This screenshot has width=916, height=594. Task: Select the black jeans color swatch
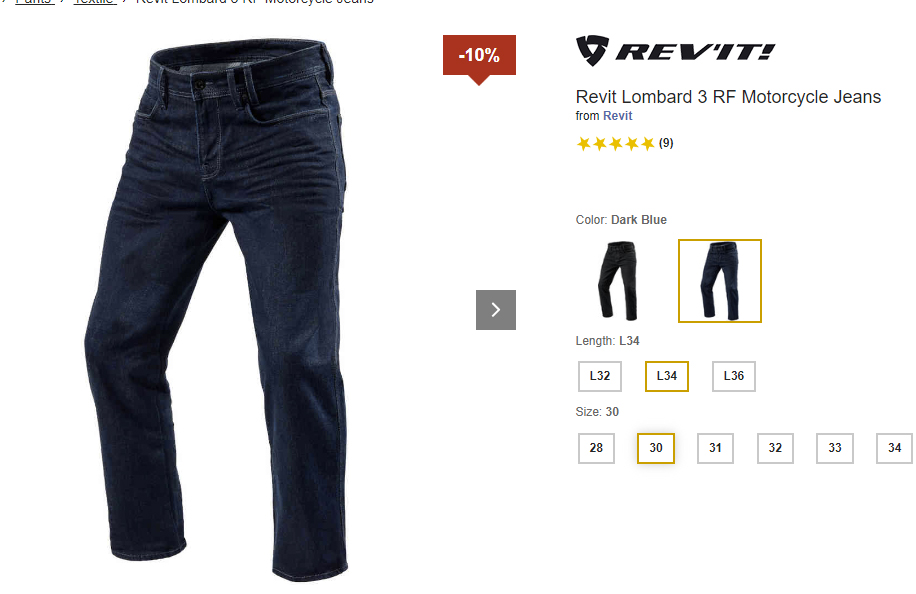[618, 281]
